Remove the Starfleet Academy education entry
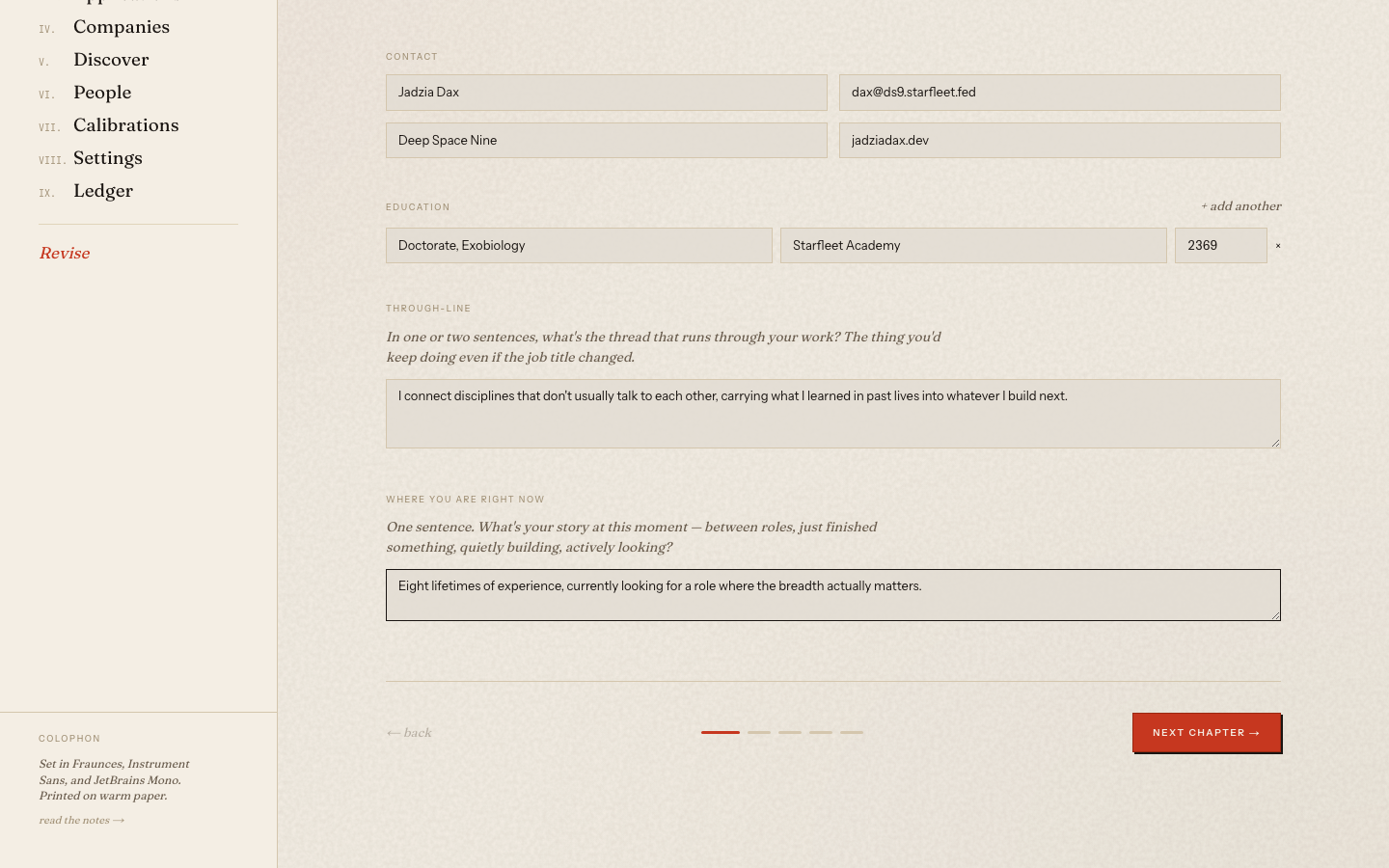This screenshot has width=1389, height=868. pos(1278,246)
